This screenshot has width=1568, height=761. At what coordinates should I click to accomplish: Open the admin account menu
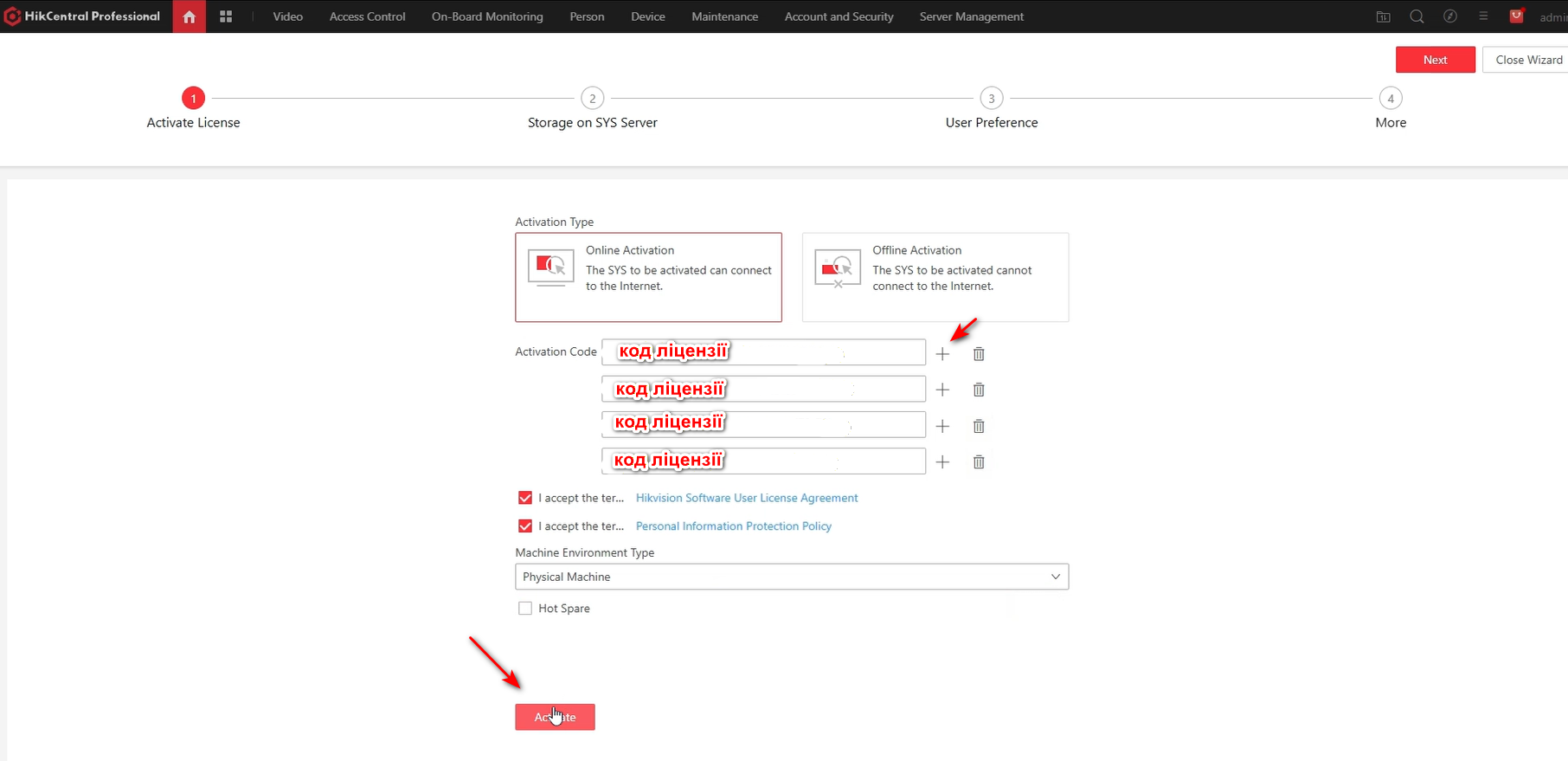coord(1552,17)
